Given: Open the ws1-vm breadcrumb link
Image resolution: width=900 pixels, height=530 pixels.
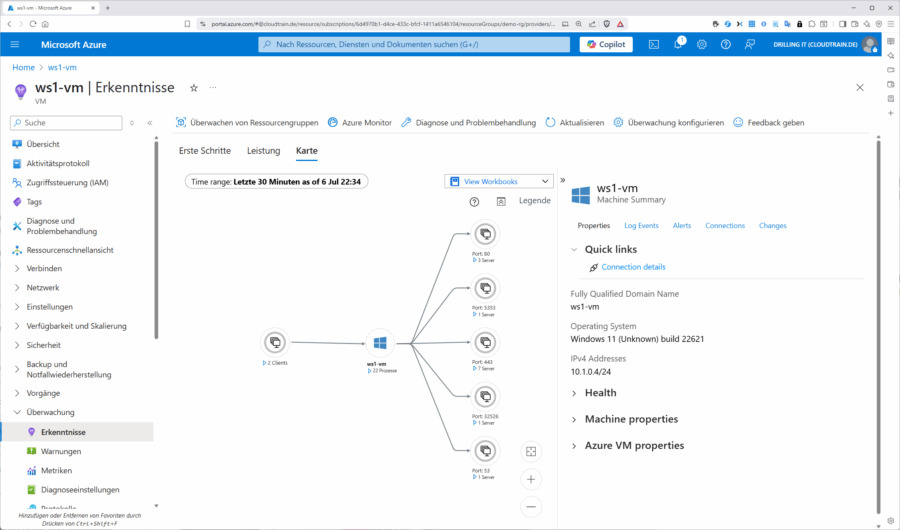Looking at the screenshot, I should [x=62, y=67].
